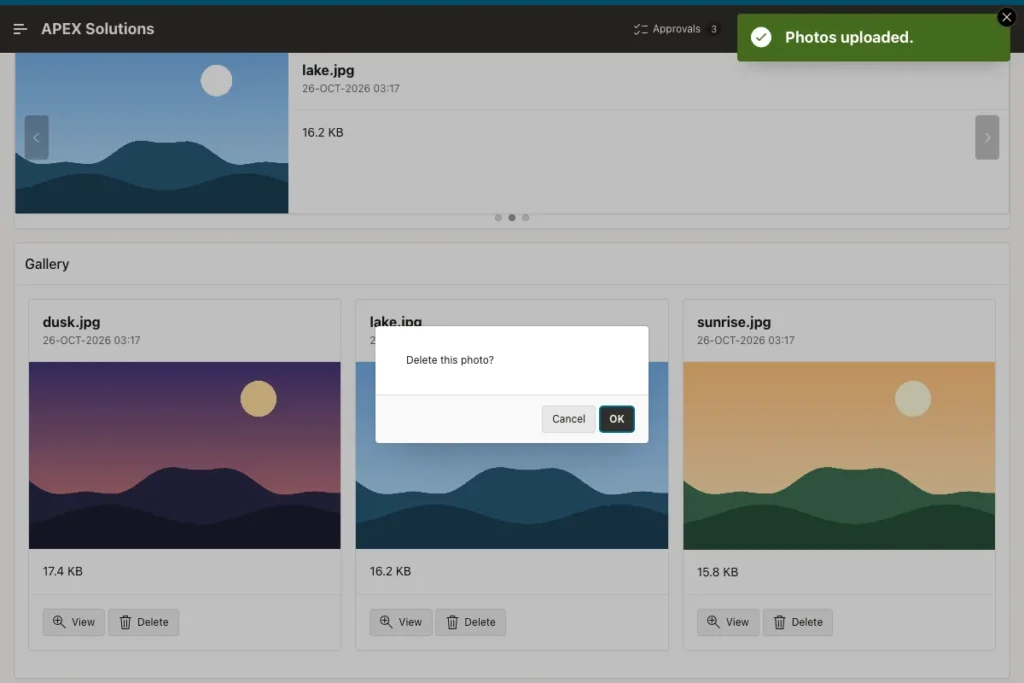Viewport: 1024px width, 683px height.
Task: Click the lake.jpg carousel preview image
Action: point(152,133)
